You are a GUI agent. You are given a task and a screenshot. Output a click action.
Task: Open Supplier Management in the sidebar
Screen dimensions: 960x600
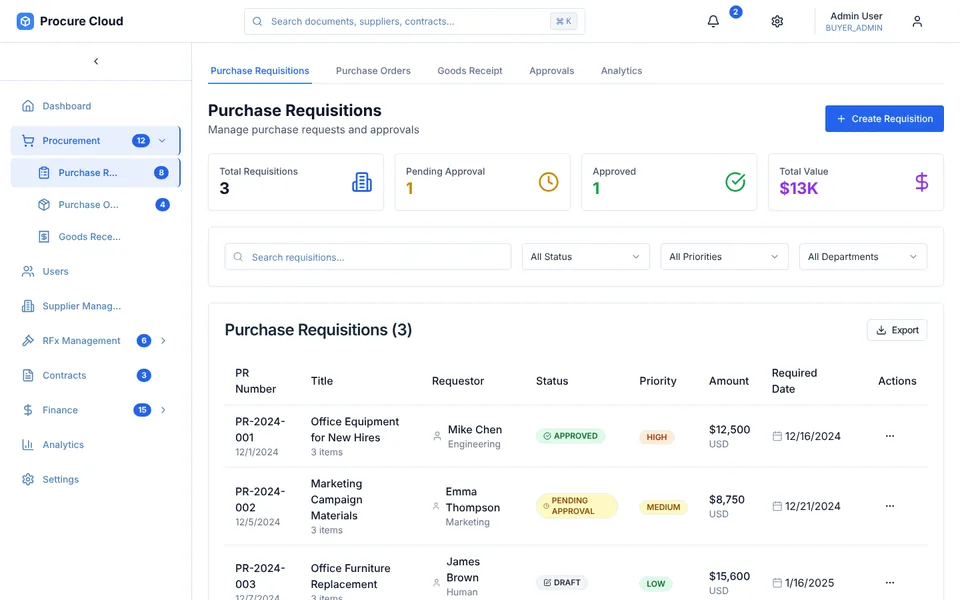point(96,306)
